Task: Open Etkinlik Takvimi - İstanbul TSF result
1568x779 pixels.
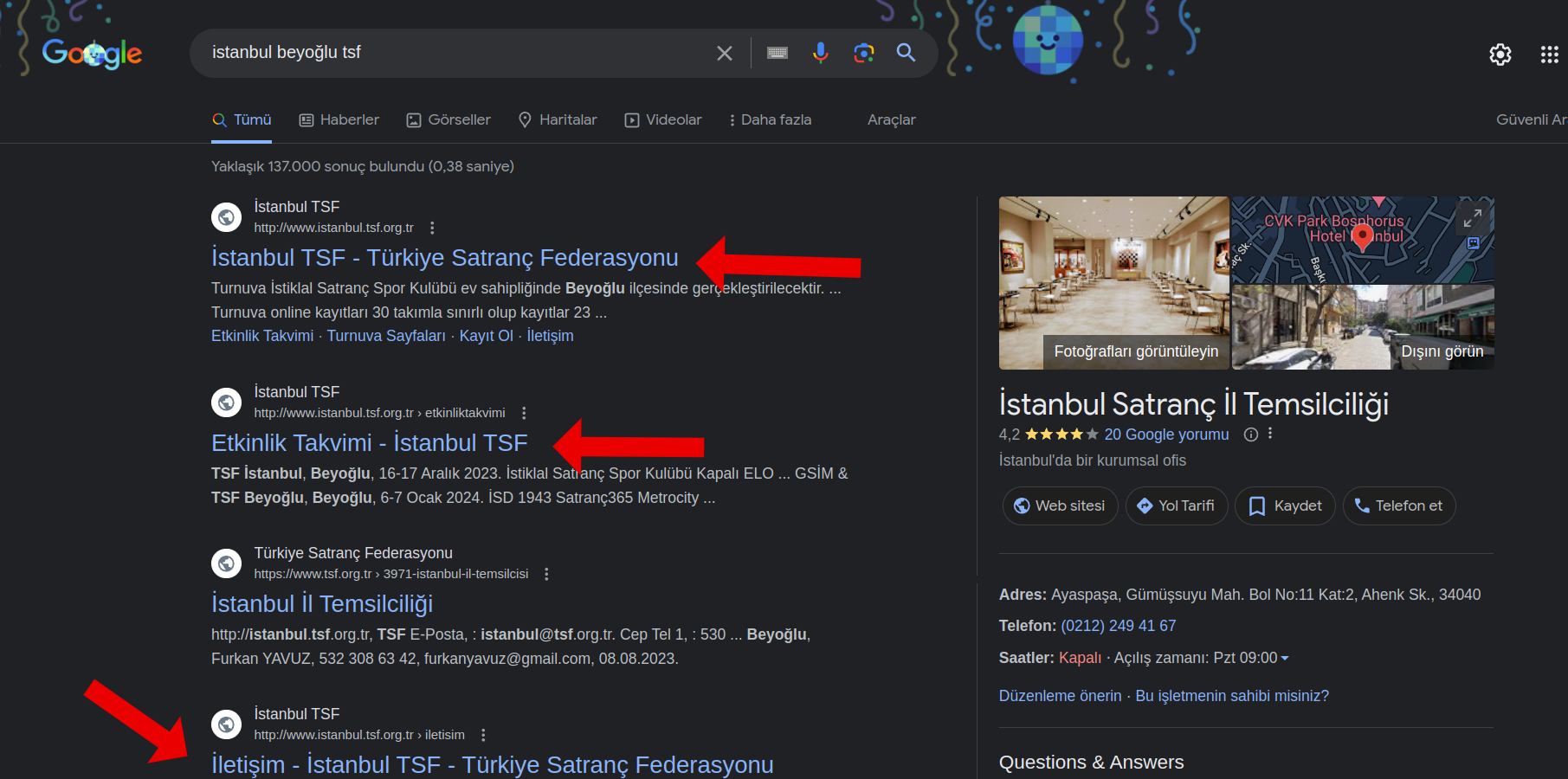Action: tap(370, 442)
